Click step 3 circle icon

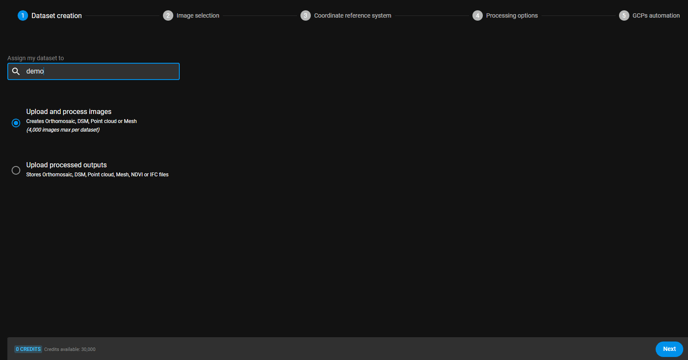pos(305,15)
